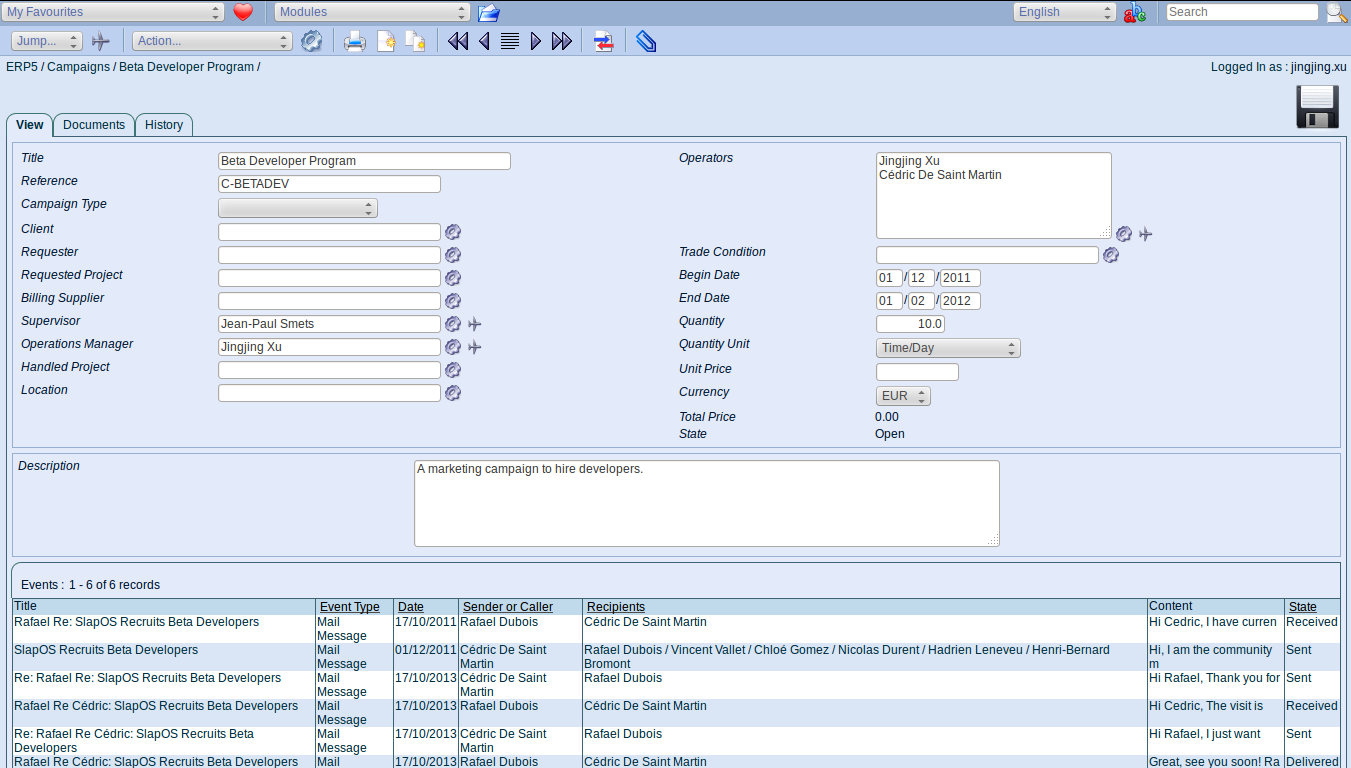Click the Campaigns breadcrumb link
This screenshot has width=1351, height=768.
[79, 67]
